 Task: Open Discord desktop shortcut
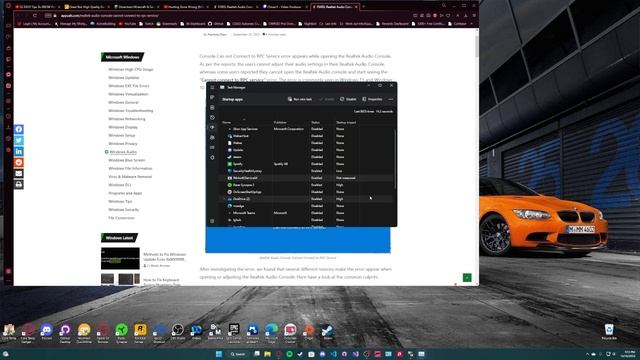(47, 331)
